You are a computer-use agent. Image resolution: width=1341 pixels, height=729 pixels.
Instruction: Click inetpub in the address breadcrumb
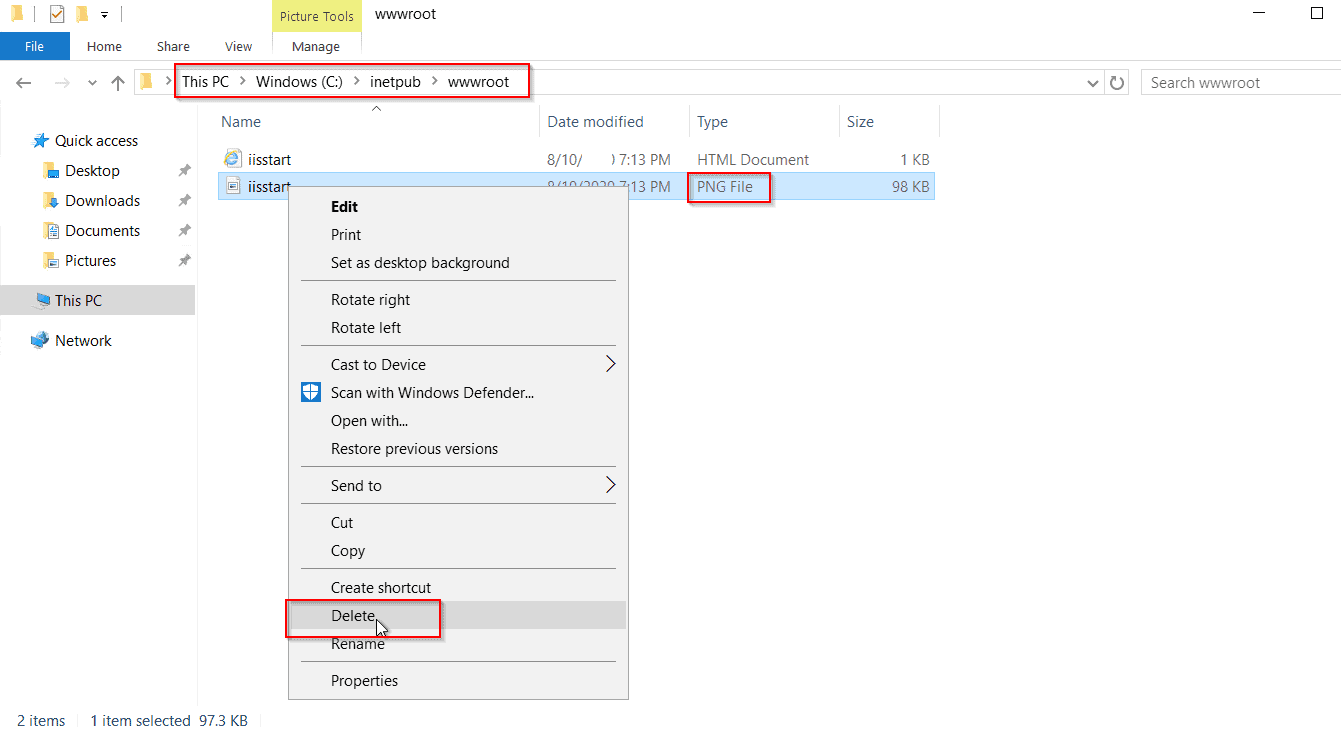click(395, 82)
